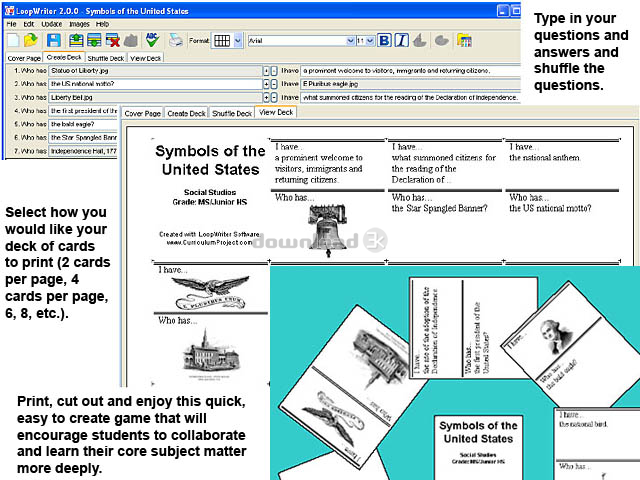Click the Liberty Bell image in preview
The width and height of the screenshot is (640, 480).
tap(328, 230)
